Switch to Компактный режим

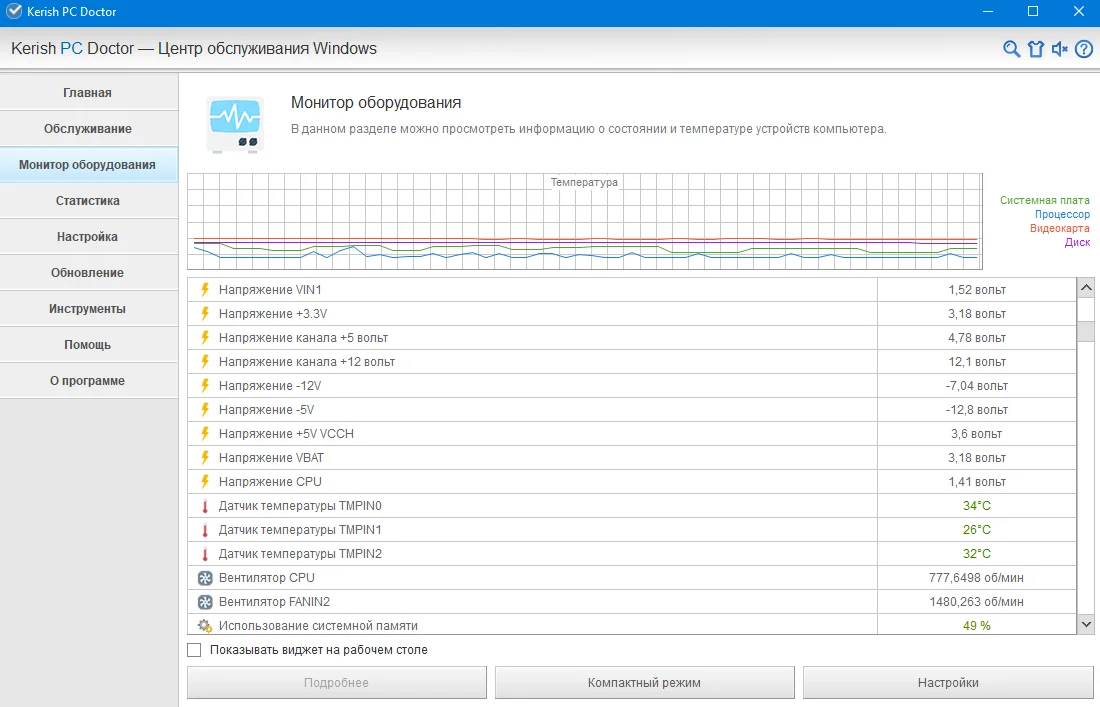(x=644, y=682)
